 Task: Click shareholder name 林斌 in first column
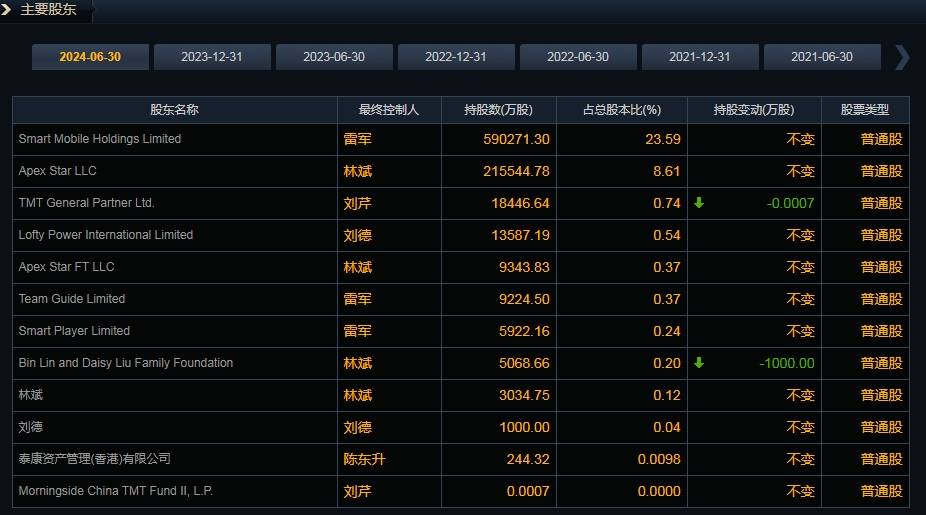click(30, 395)
